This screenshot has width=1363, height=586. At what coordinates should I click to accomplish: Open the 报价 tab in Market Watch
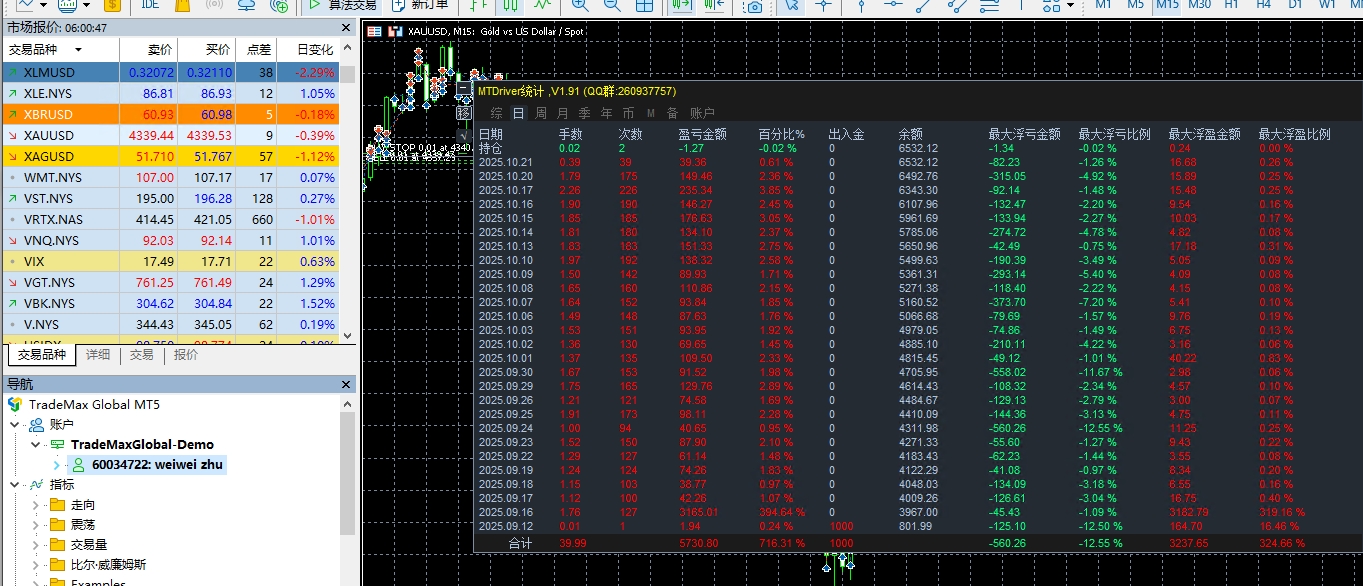(x=186, y=355)
